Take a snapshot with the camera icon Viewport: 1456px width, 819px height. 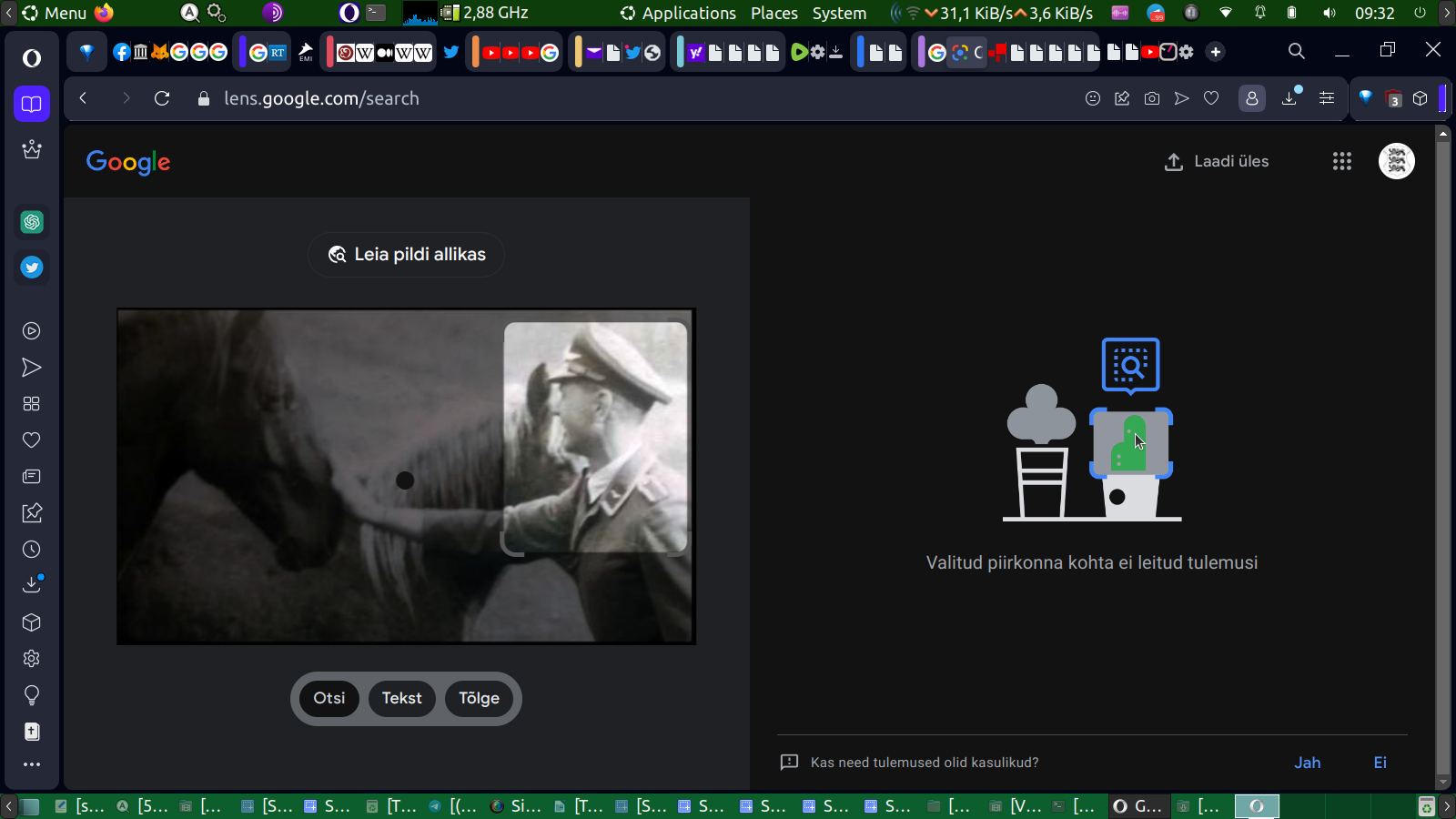click(x=1152, y=98)
